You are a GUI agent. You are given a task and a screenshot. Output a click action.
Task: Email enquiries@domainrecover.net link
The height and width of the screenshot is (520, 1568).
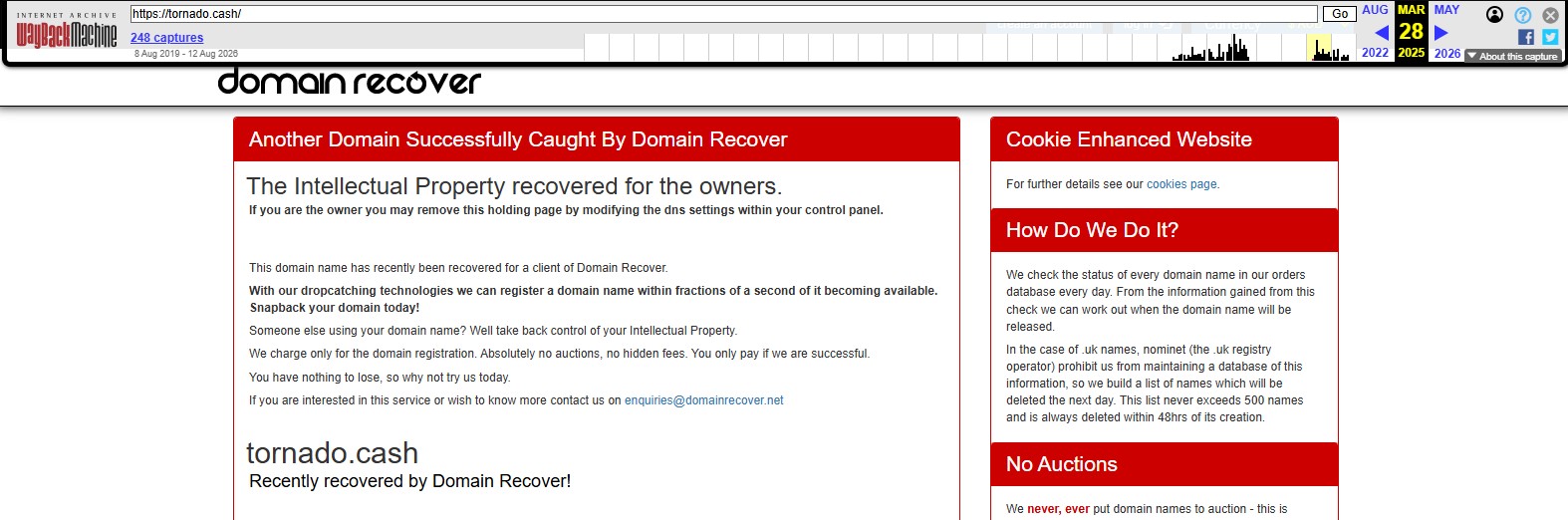pos(703,400)
